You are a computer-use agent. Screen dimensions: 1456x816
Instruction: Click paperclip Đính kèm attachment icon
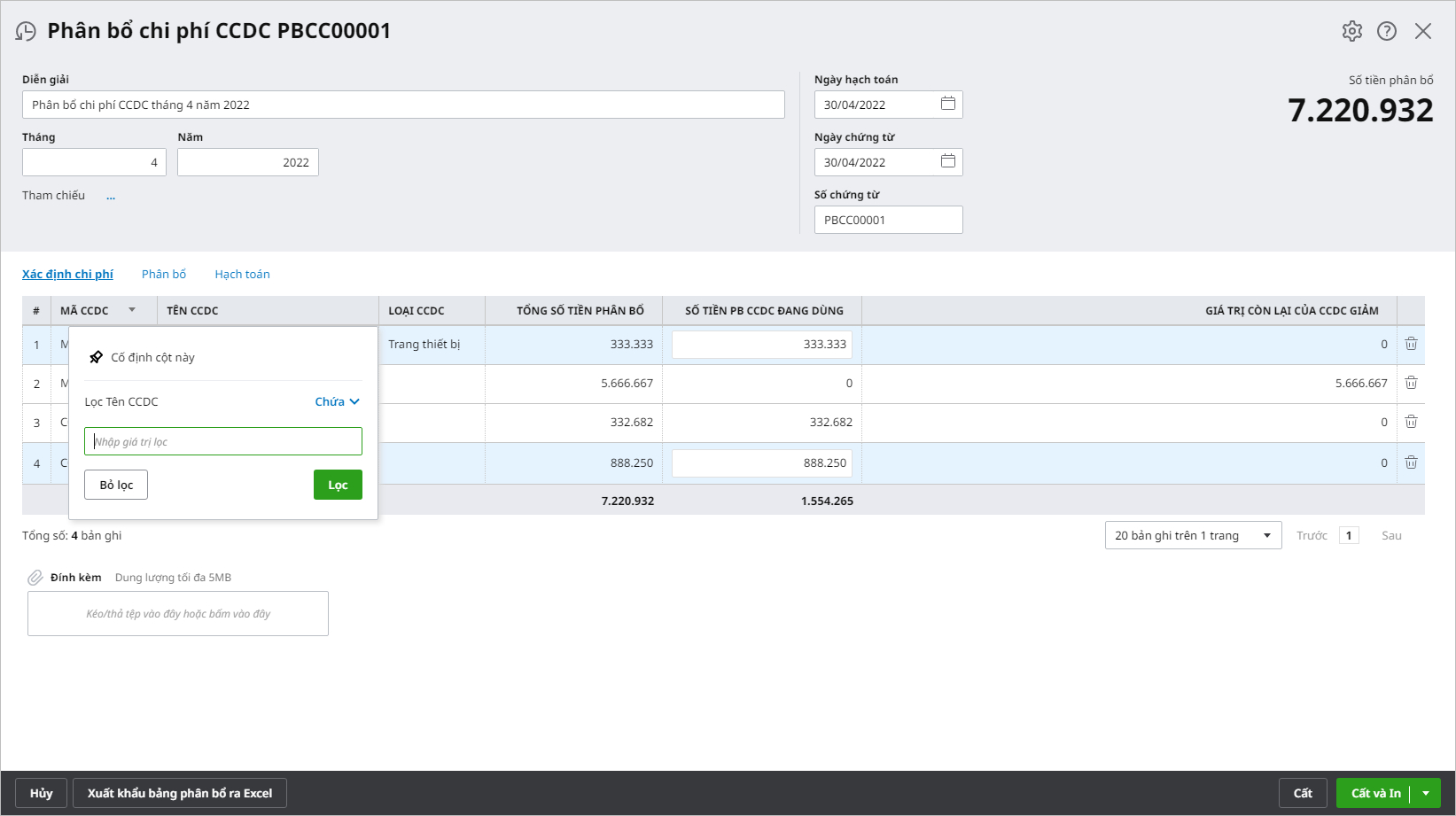[35, 578]
